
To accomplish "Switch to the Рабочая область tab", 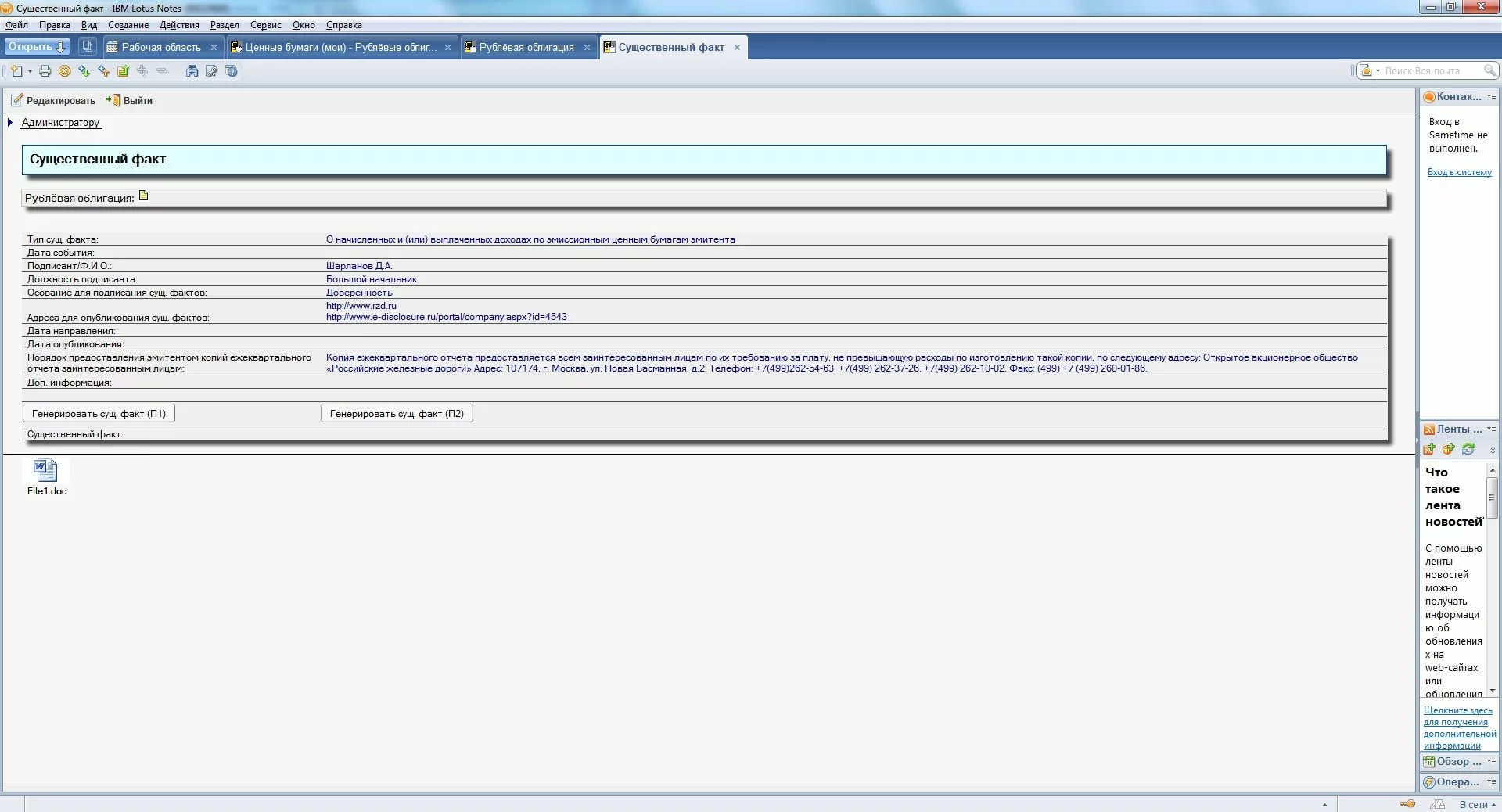I will tap(160, 48).
